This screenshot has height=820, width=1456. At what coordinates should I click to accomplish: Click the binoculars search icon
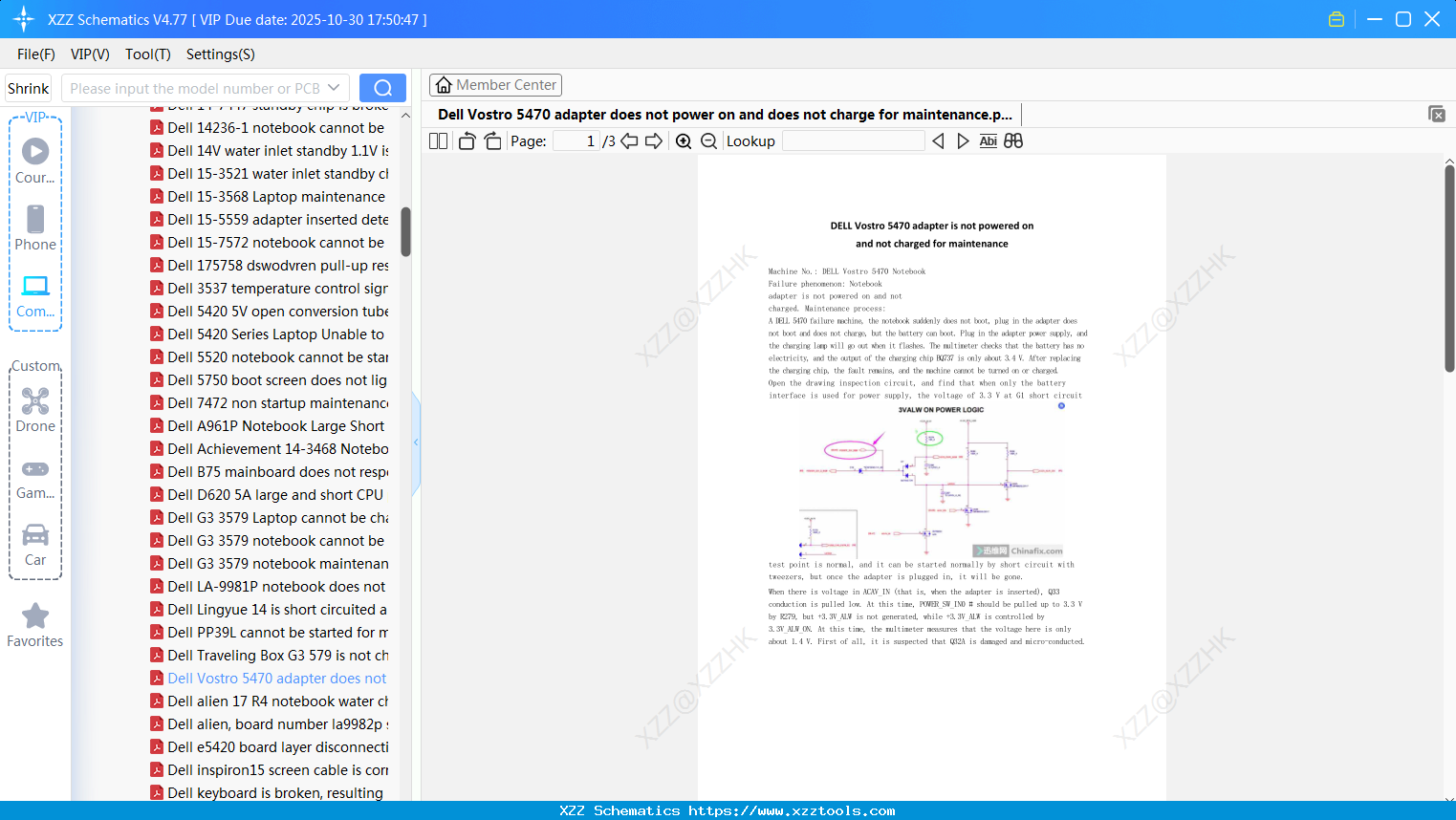[1013, 141]
